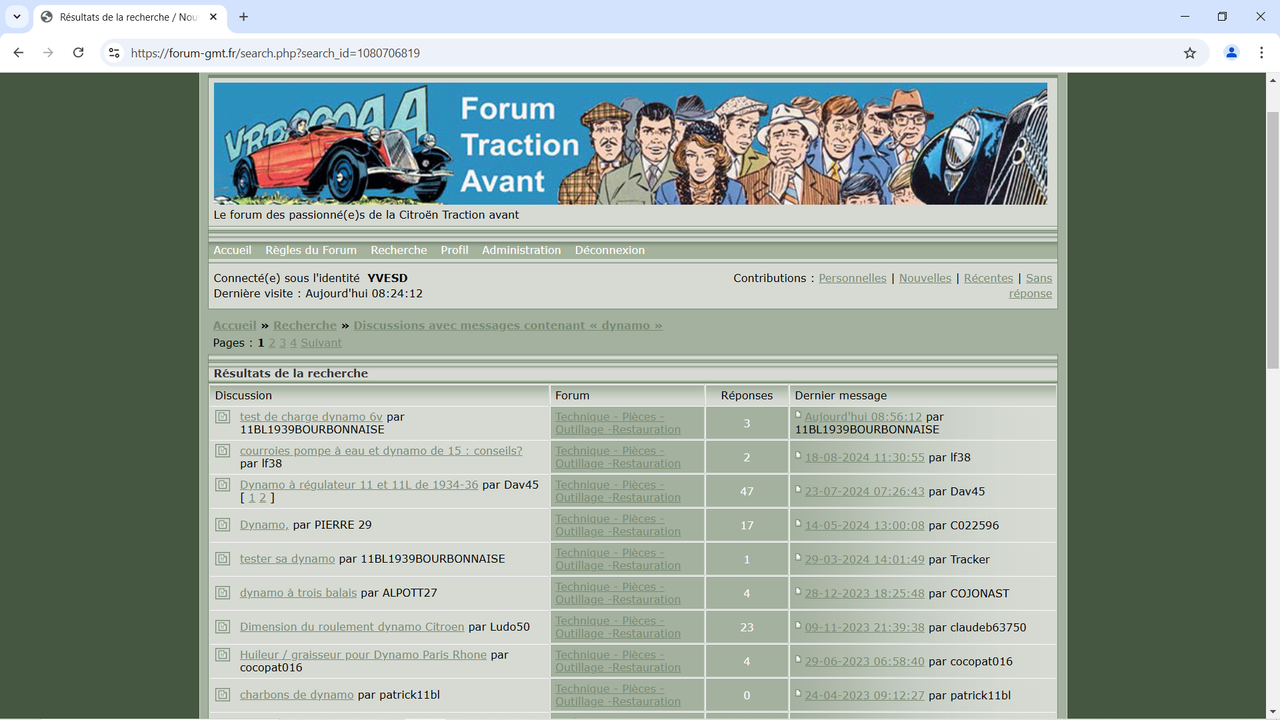Click the Accueil breadcrumb link
1280x720 pixels.
[x=235, y=325]
